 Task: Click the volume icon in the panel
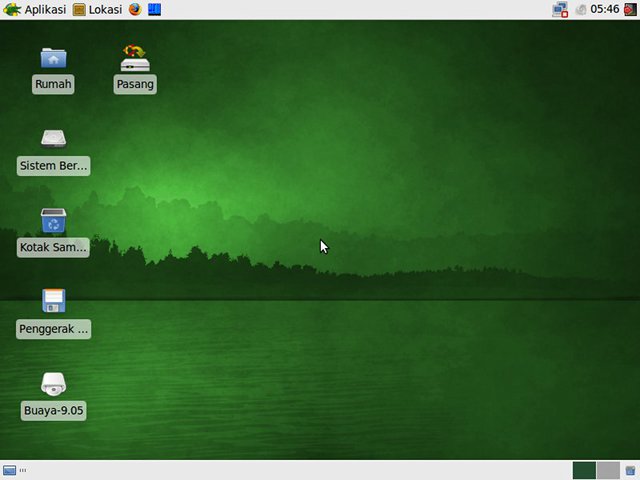pyautogui.click(x=580, y=10)
